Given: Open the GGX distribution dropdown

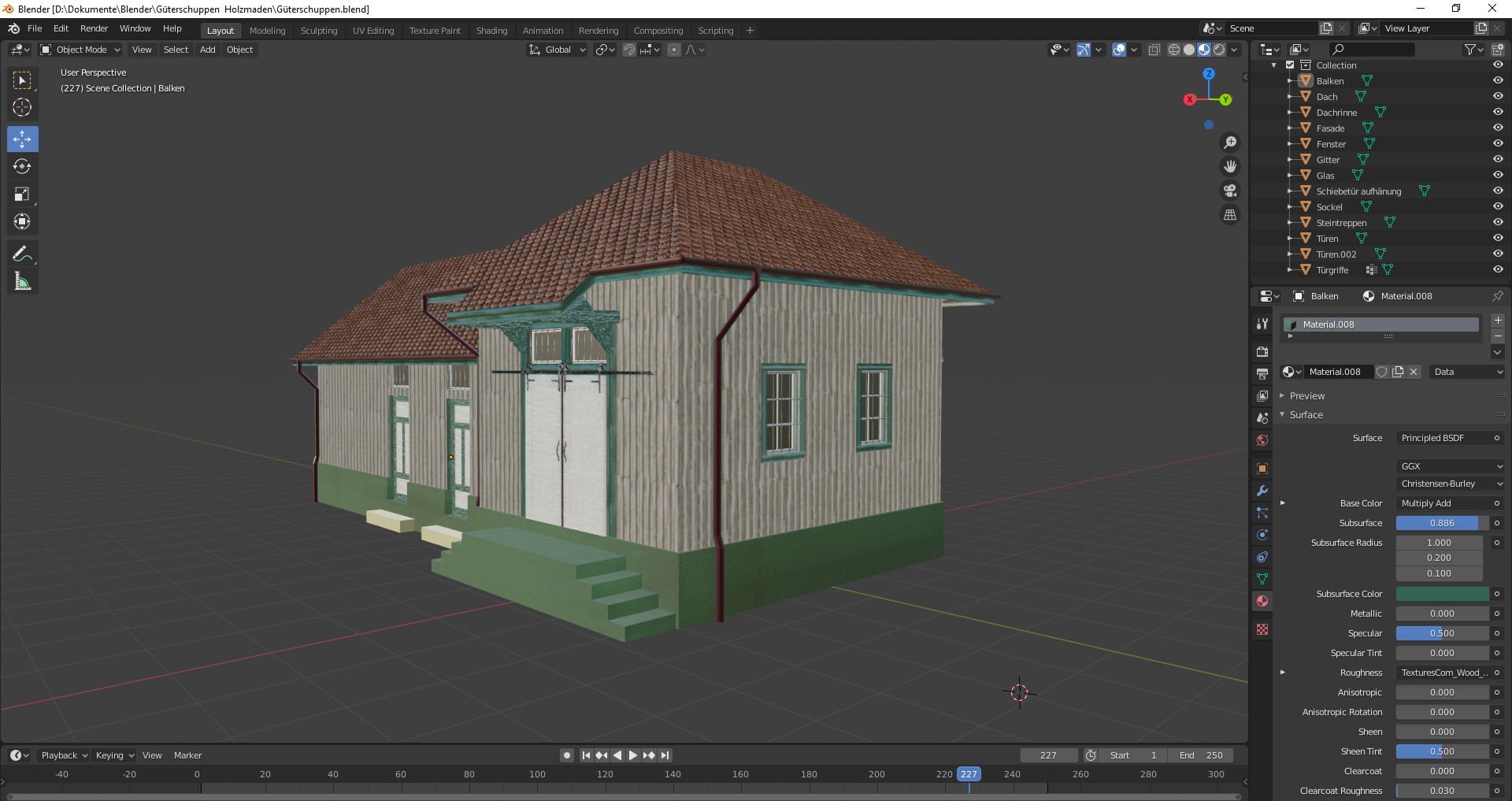Looking at the screenshot, I should 1451,466.
